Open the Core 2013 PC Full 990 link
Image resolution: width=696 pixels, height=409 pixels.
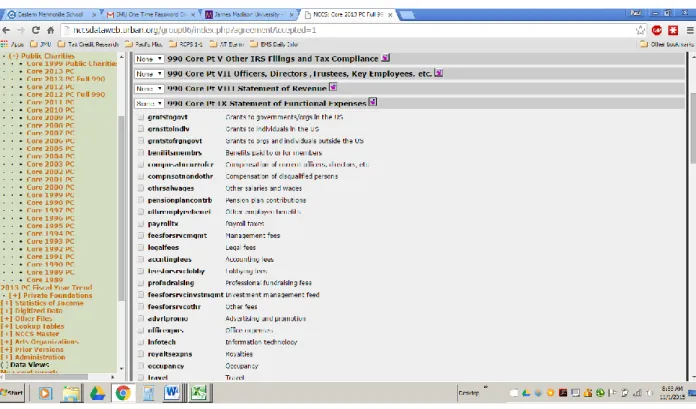tap(66, 79)
